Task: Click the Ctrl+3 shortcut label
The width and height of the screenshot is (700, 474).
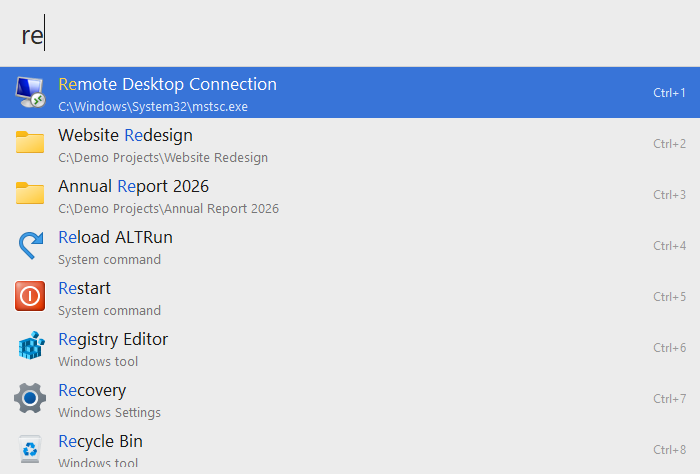Action: point(669,194)
